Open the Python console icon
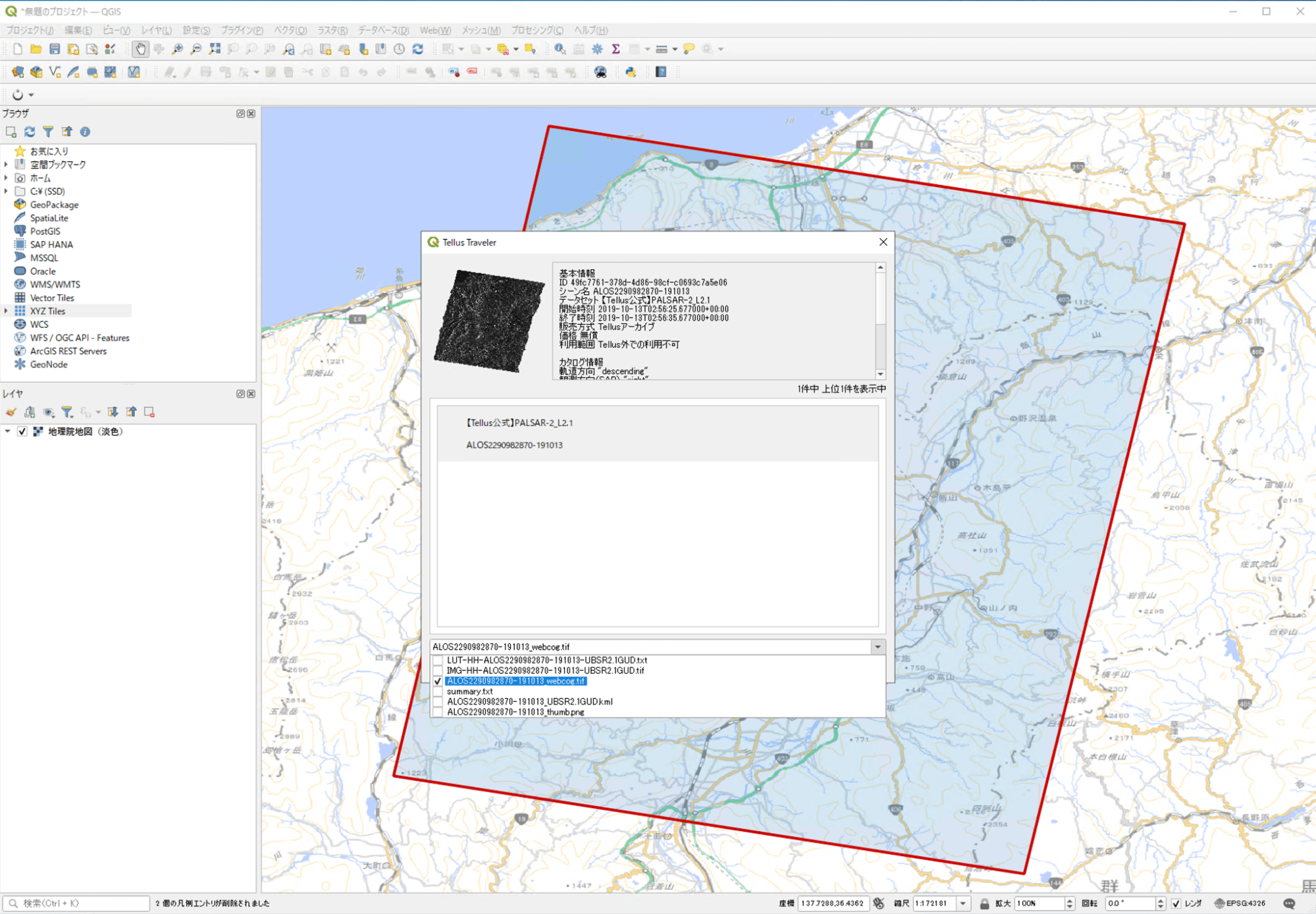This screenshot has height=914, width=1316. click(631, 72)
